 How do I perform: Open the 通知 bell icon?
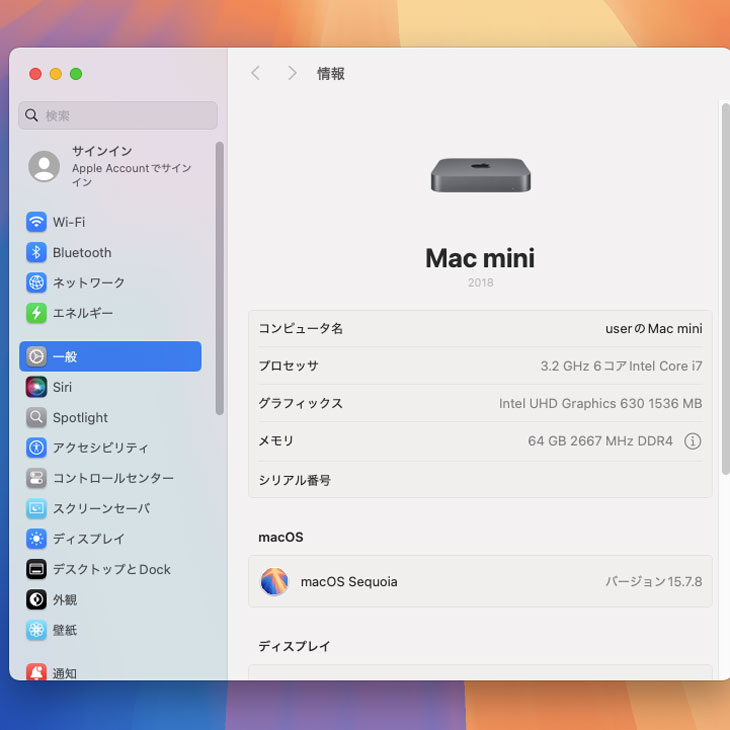pos(36,672)
